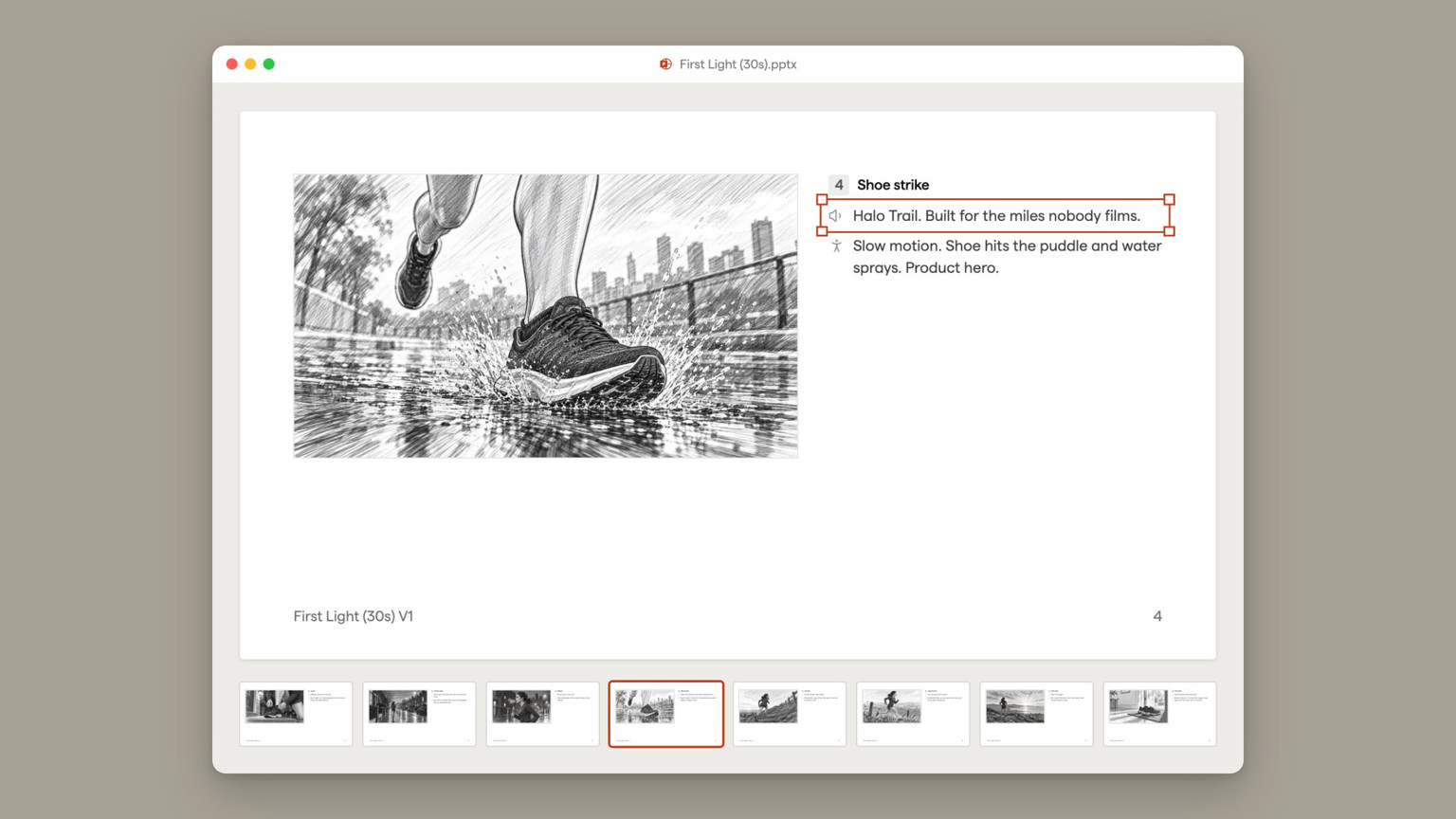Viewport: 1456px width, 819px height.
Task: Open slide 6 thumbnail in filmstrip
Action: (x=913, y=714)
